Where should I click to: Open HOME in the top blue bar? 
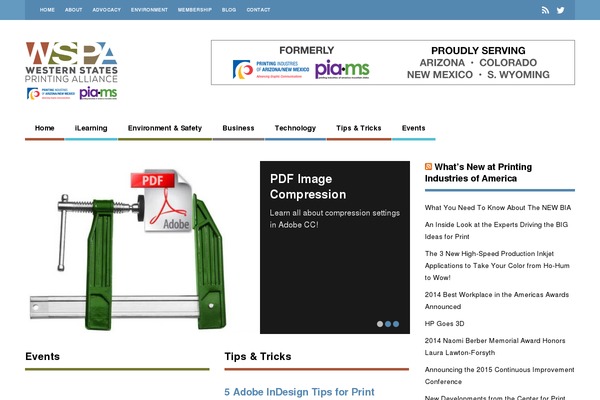click(47, 10)
